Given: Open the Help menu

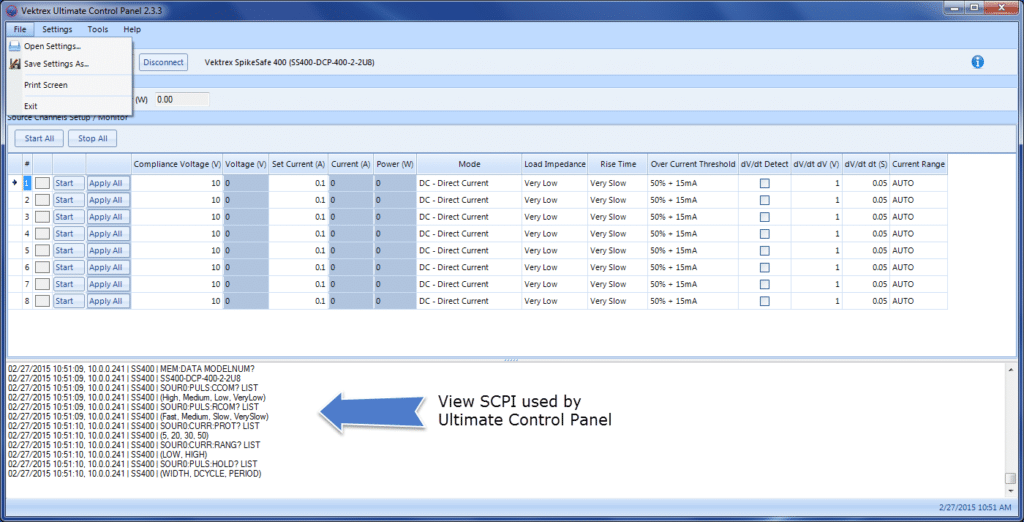Looking at the screenshot, I should 132,29.
